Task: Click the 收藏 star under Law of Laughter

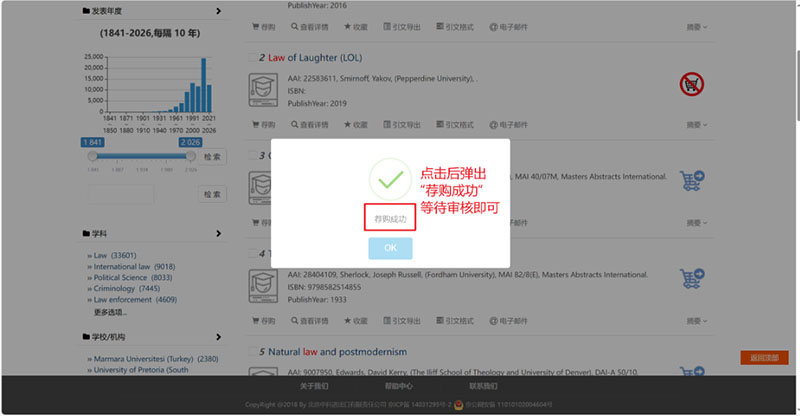Action: pos(355,125)
